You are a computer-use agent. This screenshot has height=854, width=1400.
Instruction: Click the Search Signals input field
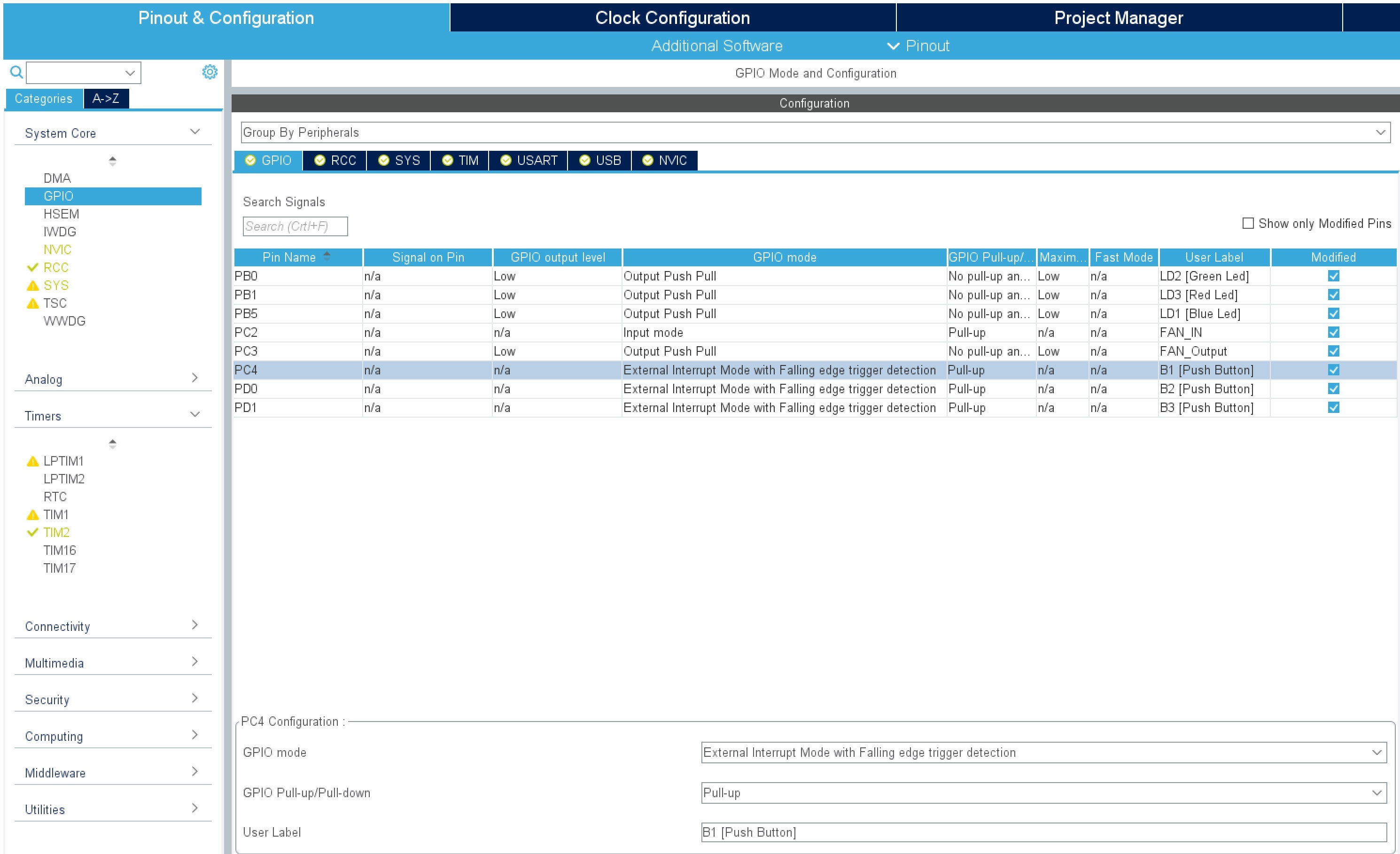(295, 226)
